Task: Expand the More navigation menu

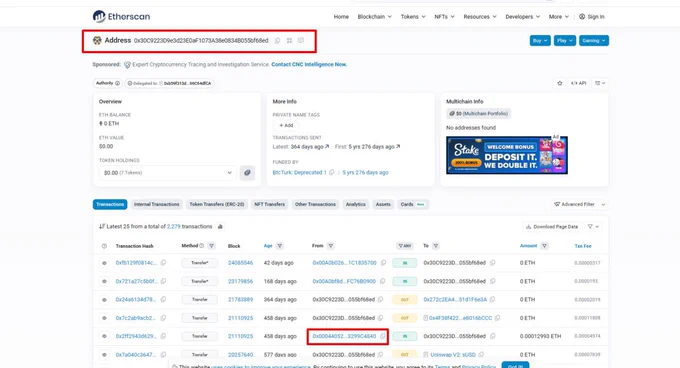Action: point(559,16)
